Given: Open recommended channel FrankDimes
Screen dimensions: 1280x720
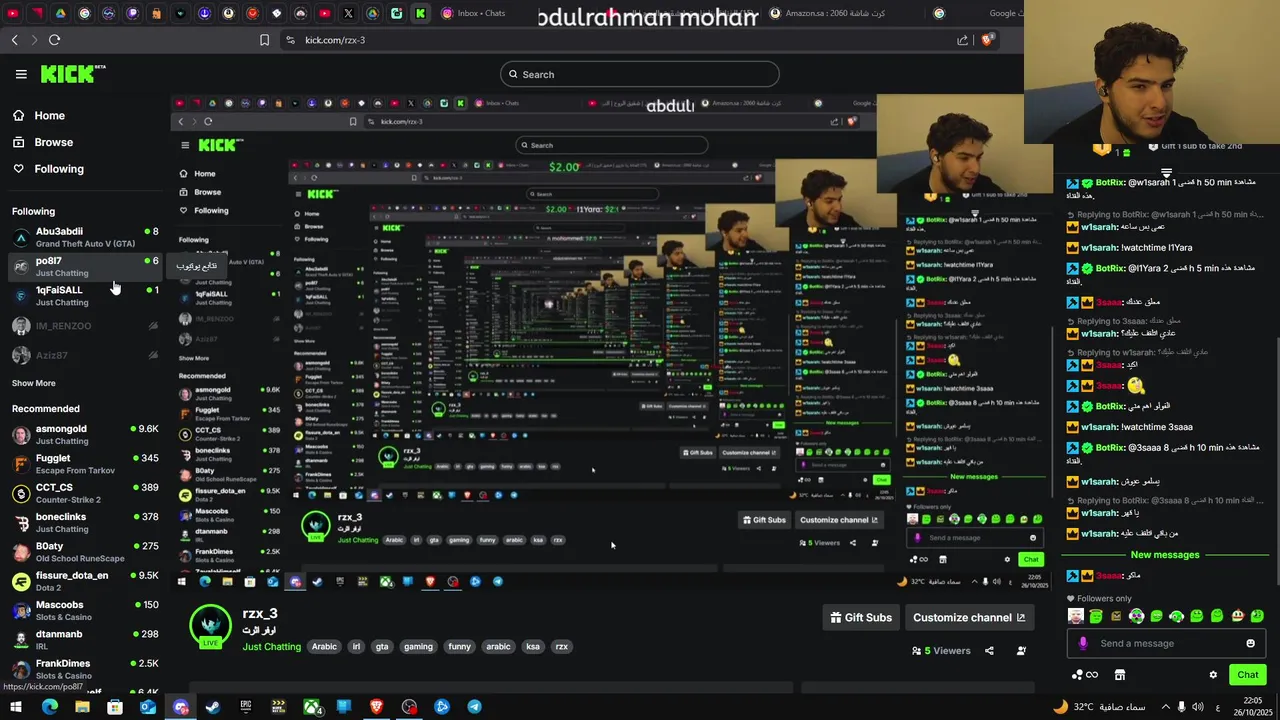Looking at the screenshot, I should tap(84, 669).
